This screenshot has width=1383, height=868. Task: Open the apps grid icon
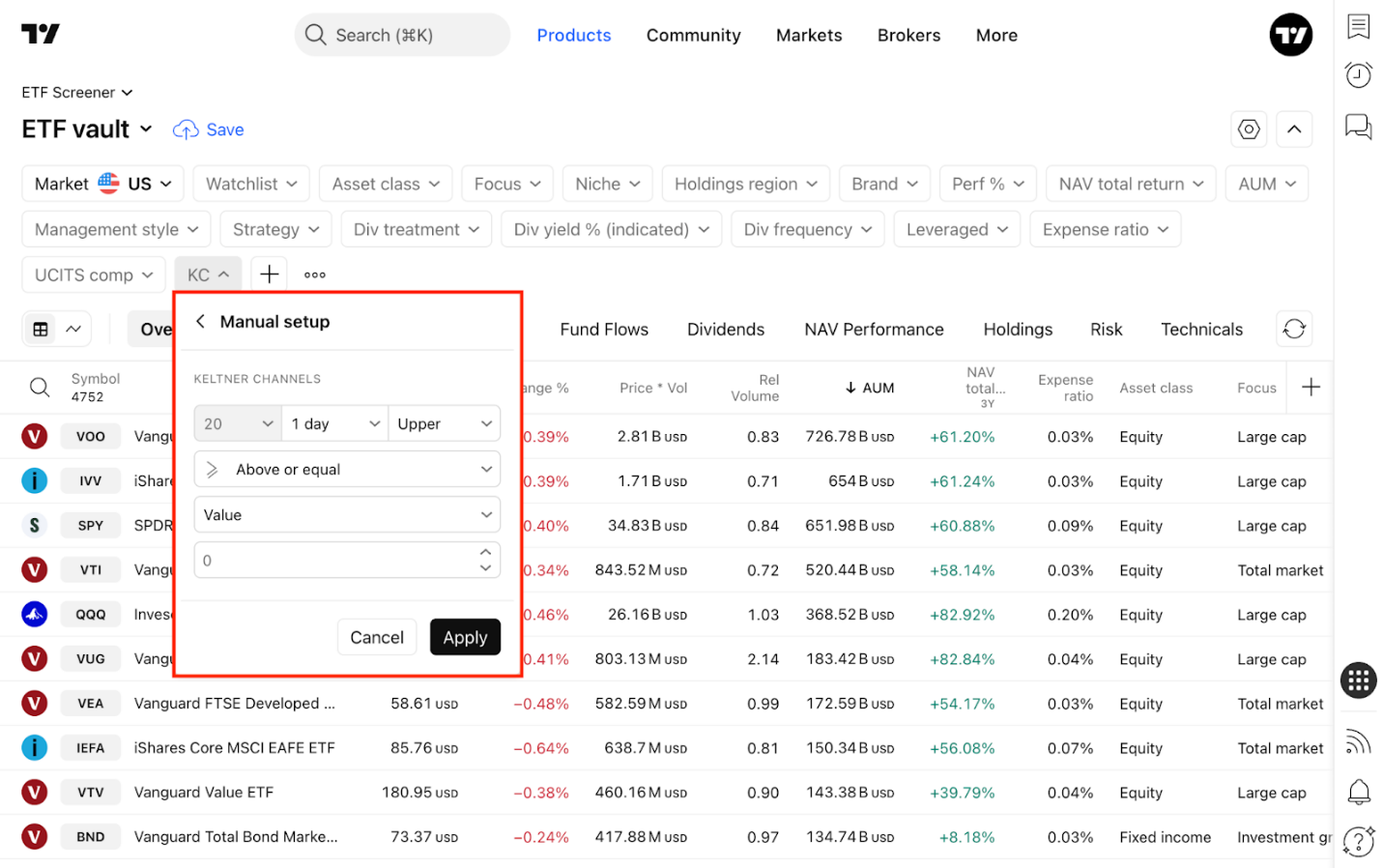pyautogui.click(x=1358, y=680)
